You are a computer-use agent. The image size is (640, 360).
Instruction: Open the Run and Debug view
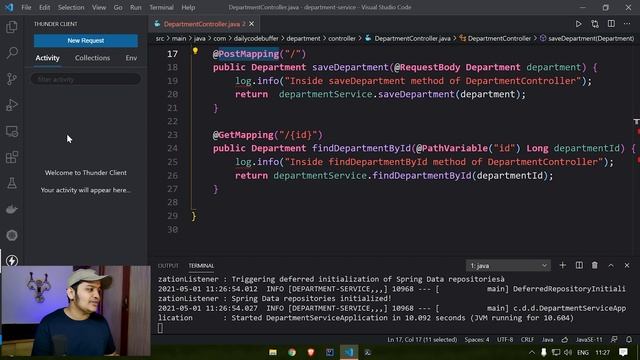point(12,105)
